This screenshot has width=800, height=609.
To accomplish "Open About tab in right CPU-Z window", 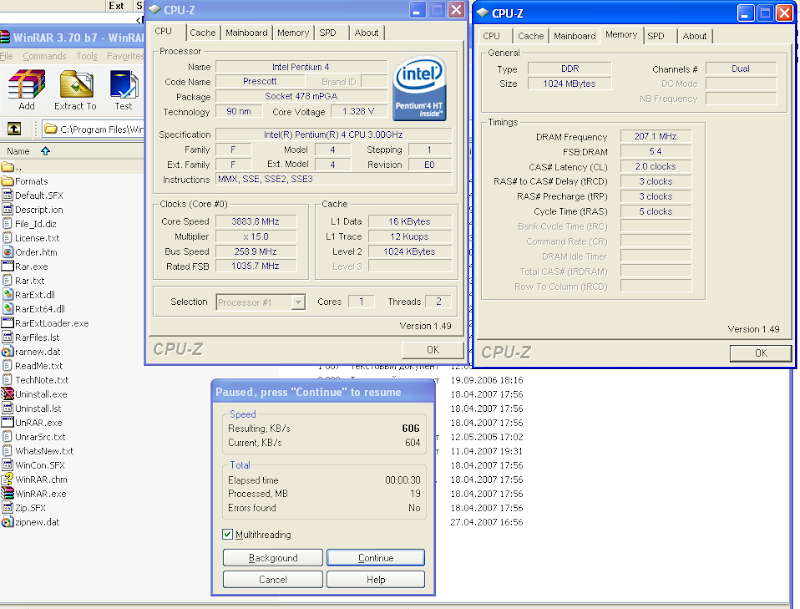I will point(694,36).
